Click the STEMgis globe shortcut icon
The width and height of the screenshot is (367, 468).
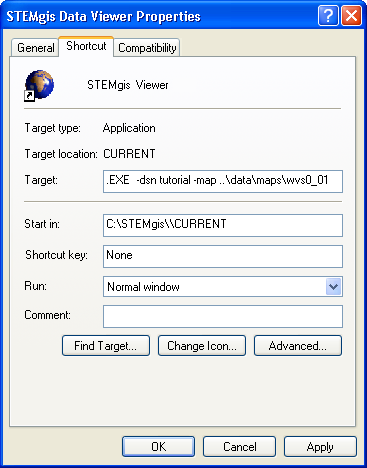coord(39,85)
